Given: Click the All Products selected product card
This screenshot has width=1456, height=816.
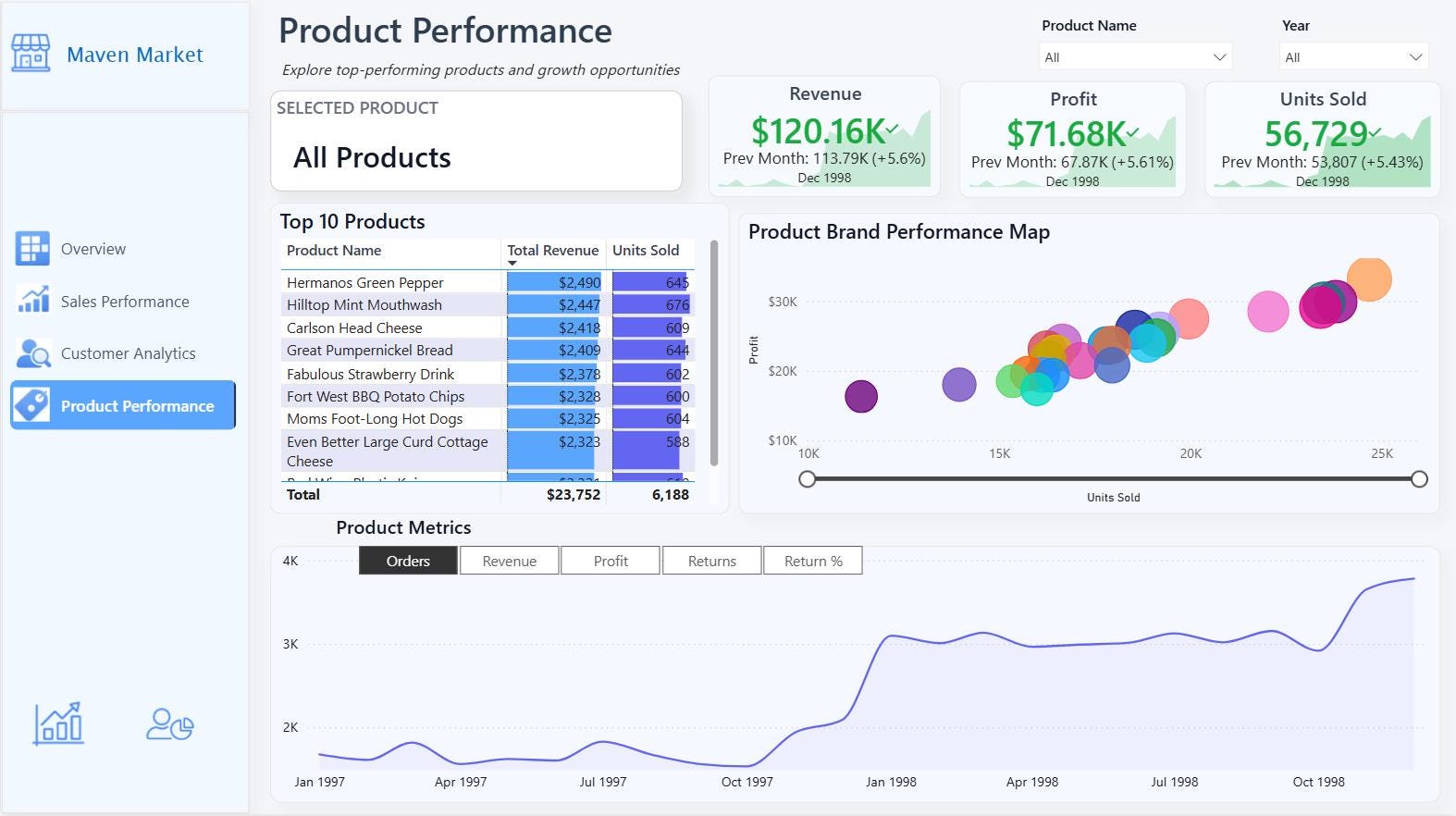Looking at the screenshot, I should pos(476,141).
